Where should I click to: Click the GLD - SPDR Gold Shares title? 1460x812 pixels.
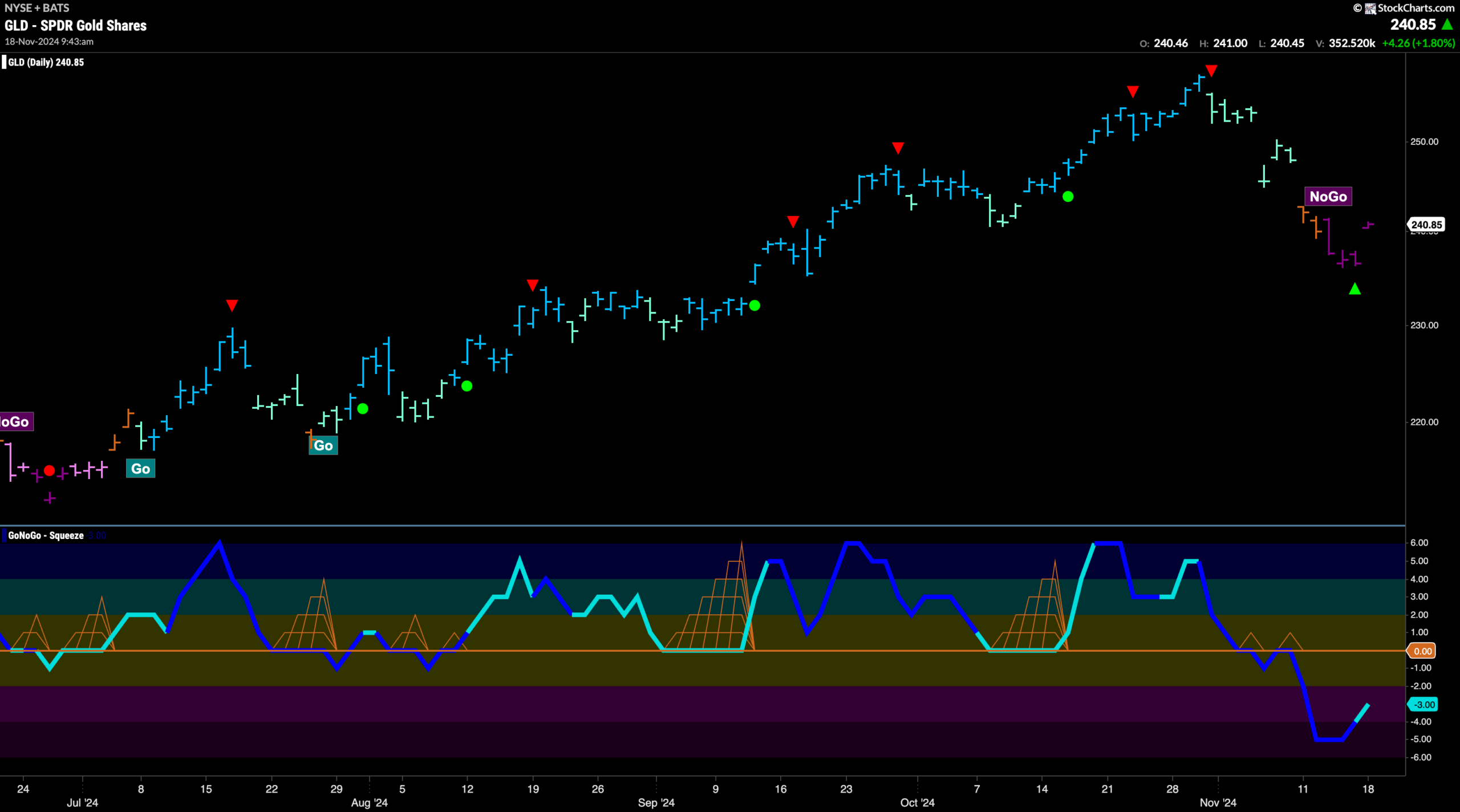tap(75, 26)
